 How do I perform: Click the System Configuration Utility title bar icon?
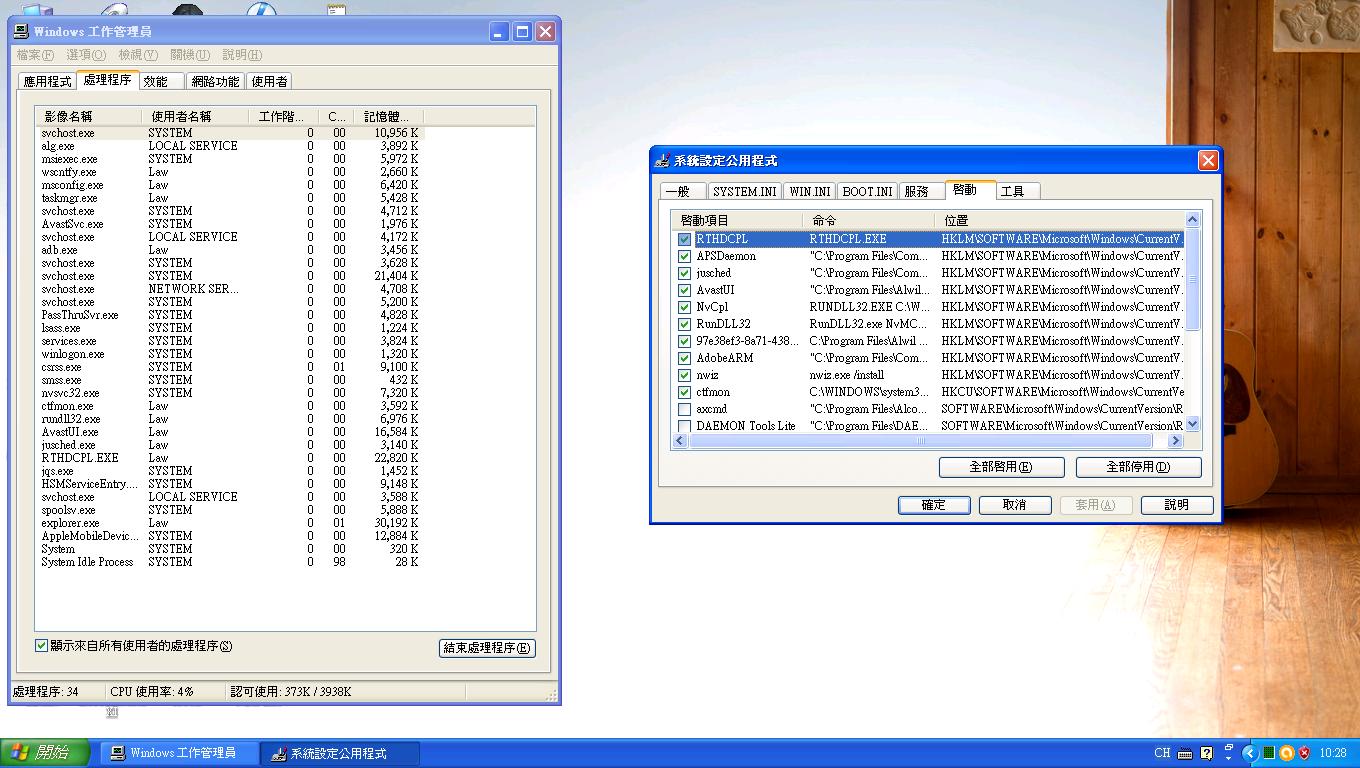pos(662,160)
